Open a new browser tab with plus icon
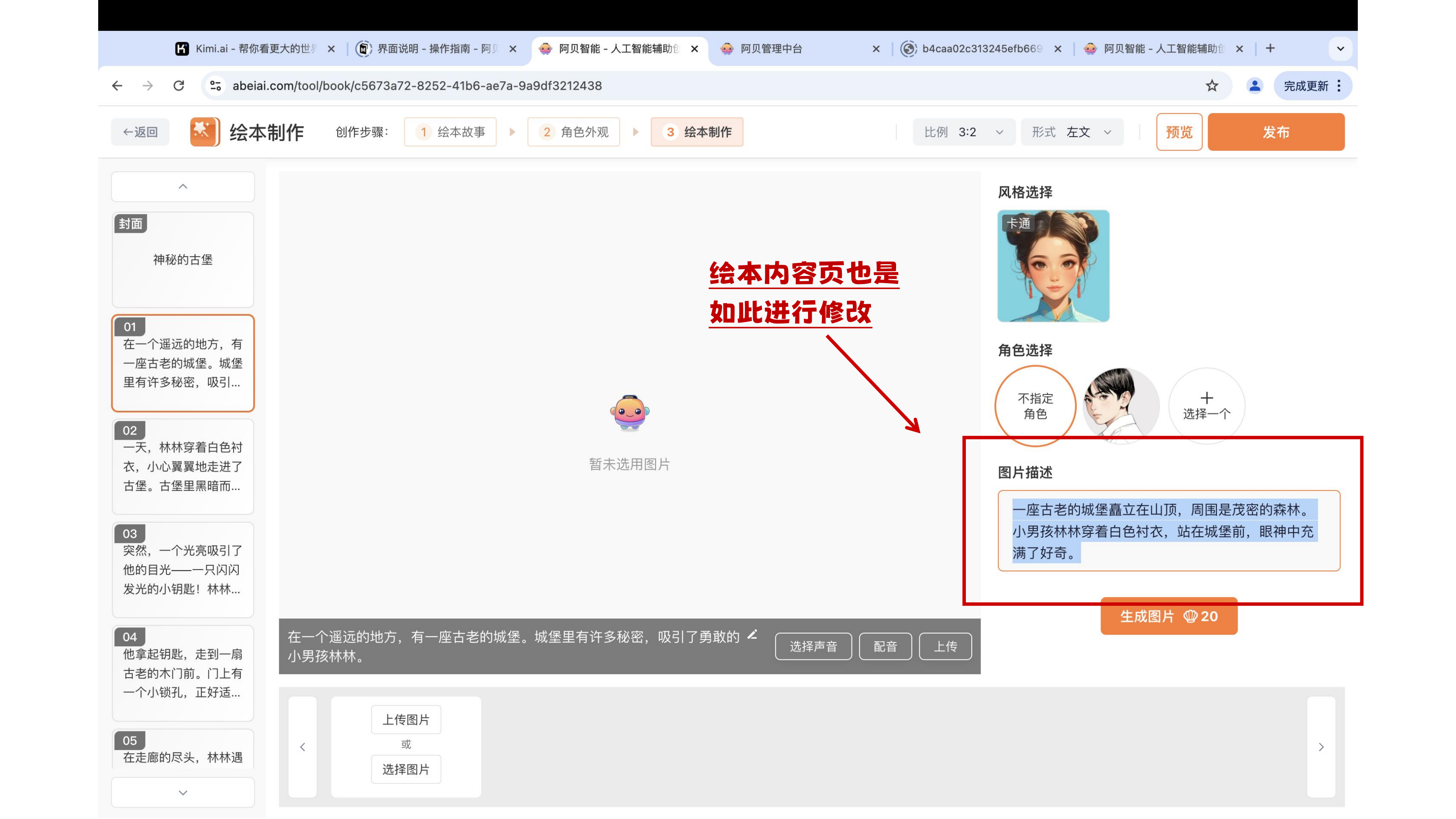The height and width of the screenshot is (819, 1456). pyautogui.click(x=1271, y=49)
